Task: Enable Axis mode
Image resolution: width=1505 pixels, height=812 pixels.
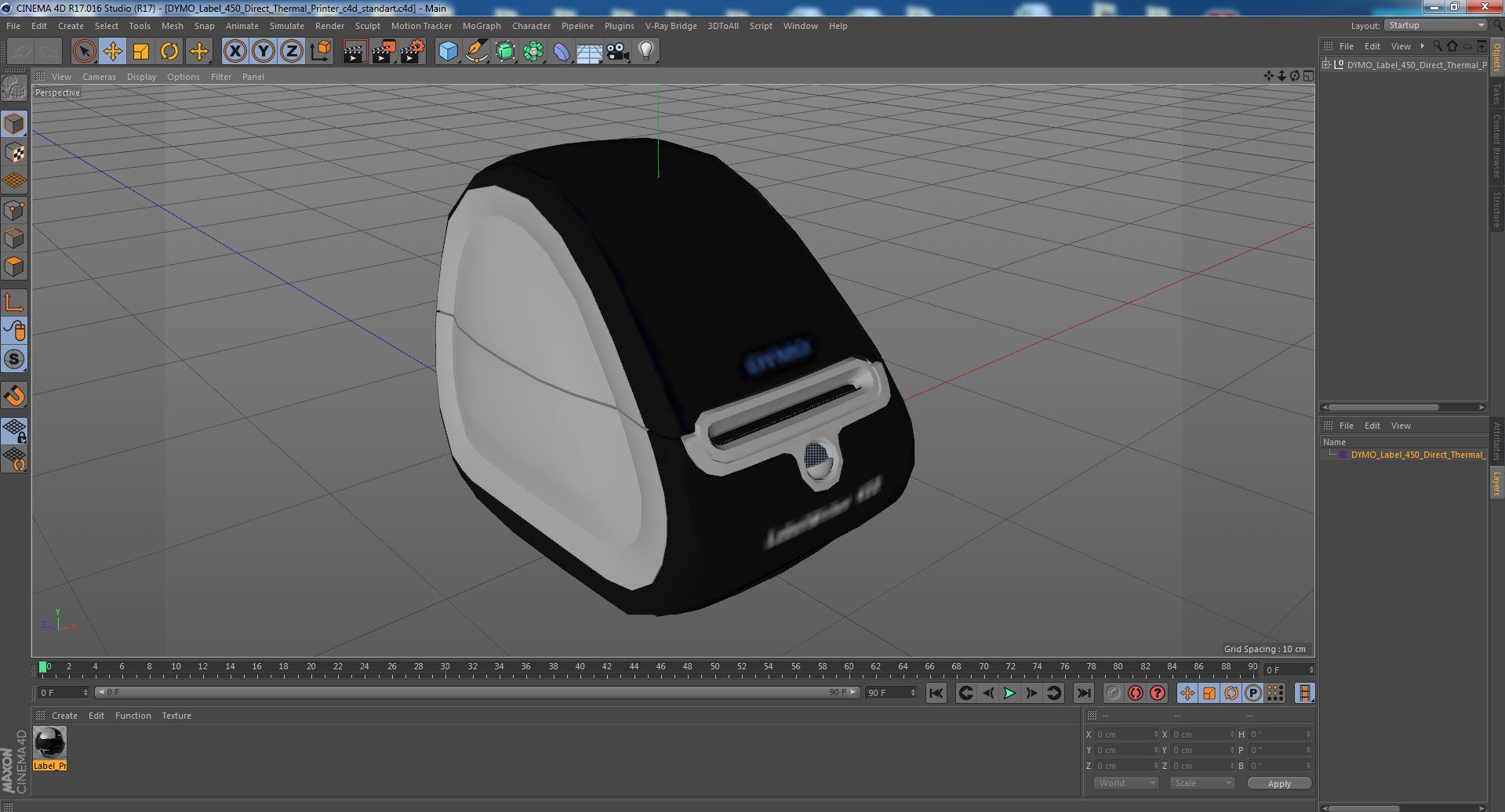Action: 14,303
